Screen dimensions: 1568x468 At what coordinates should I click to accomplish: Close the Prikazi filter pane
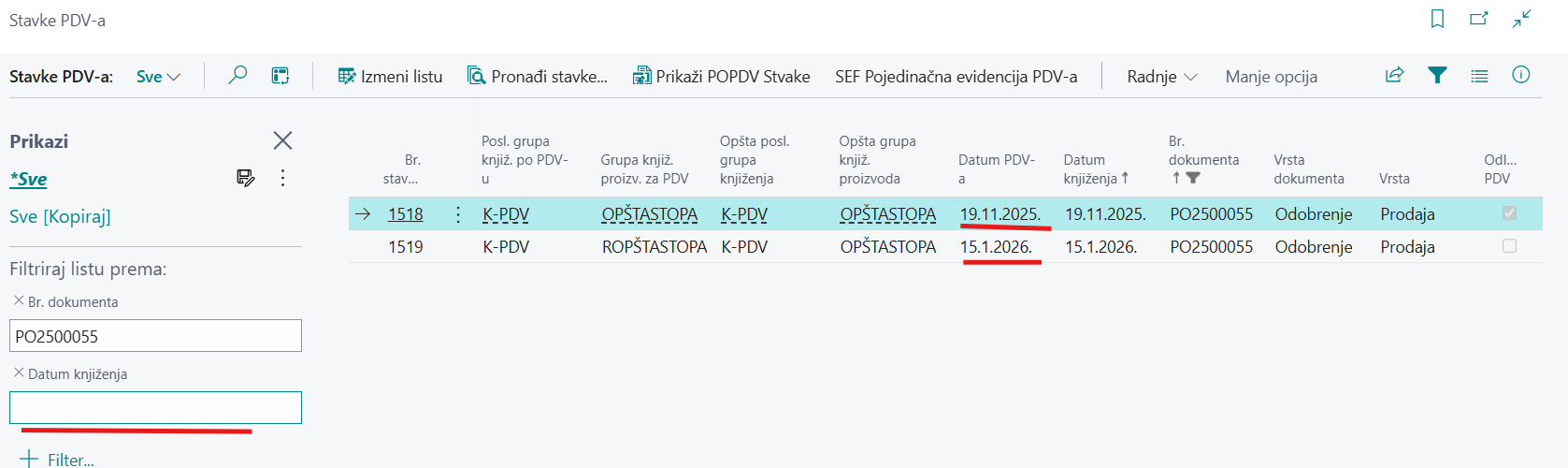[x=282, y=140]
